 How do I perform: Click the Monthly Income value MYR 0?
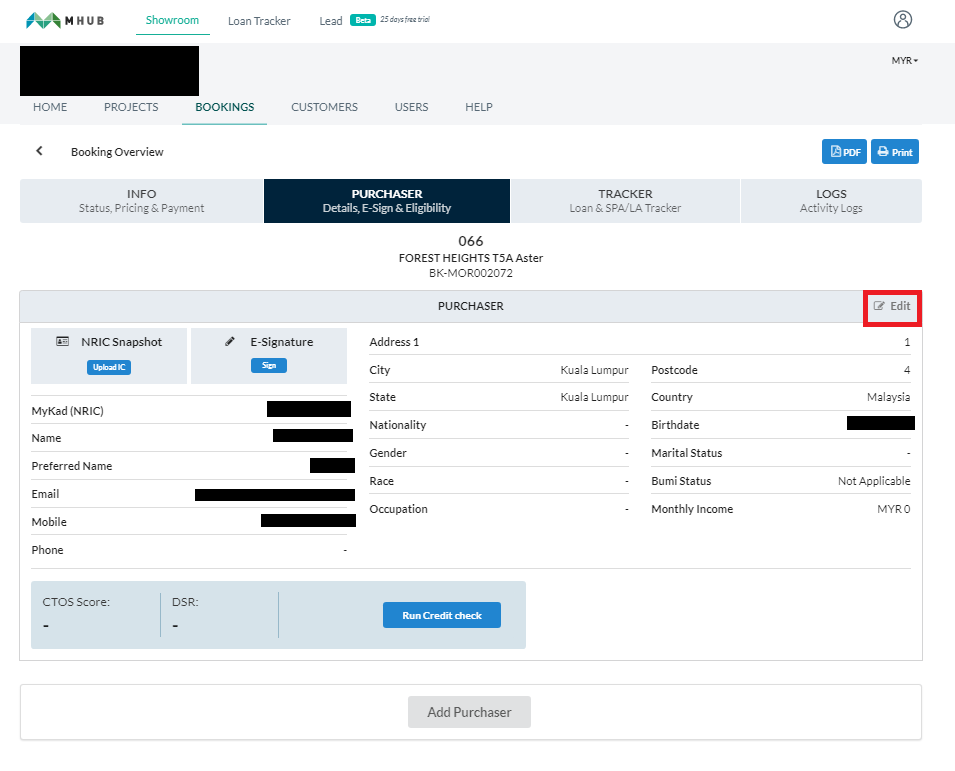(893, 509)
